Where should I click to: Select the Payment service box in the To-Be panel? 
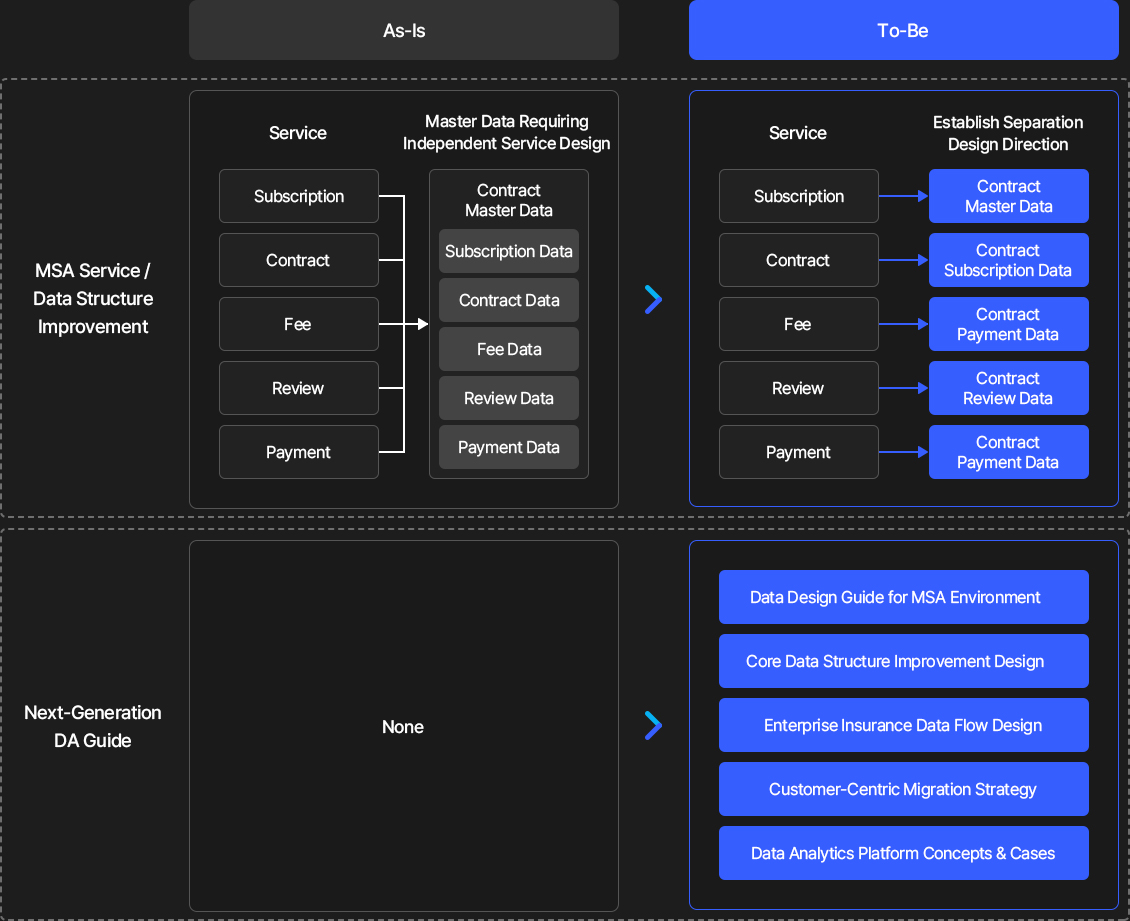tap(798, 453)
